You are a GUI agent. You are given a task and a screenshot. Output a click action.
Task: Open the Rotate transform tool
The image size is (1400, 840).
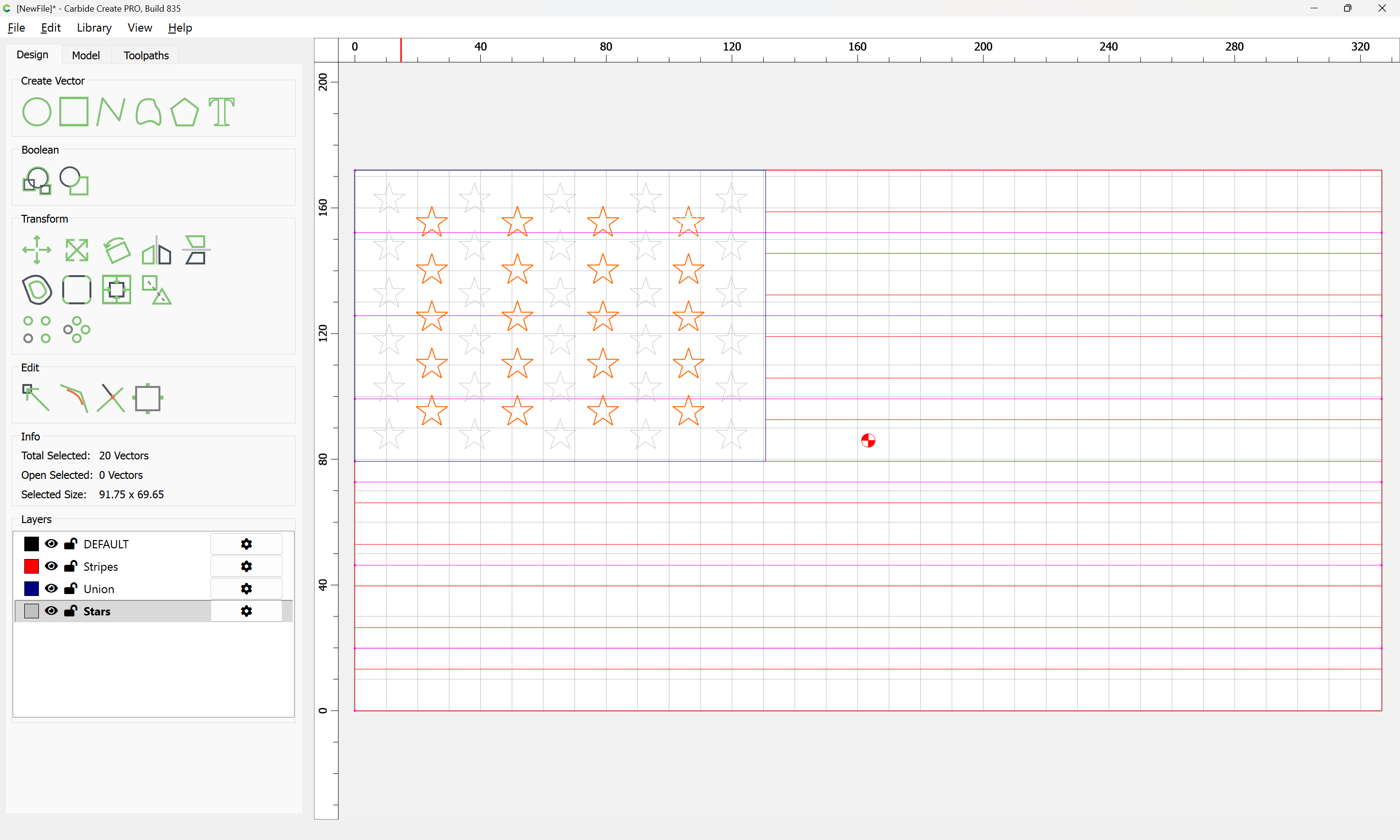click(x=117, y=250)
